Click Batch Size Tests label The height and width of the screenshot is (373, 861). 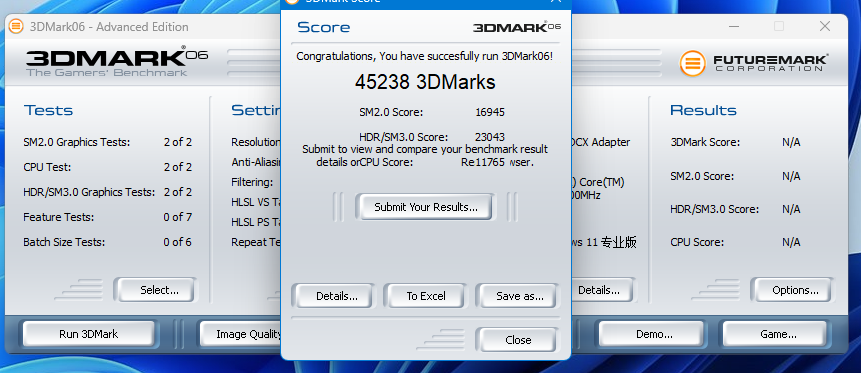click(x=64, y=242)
